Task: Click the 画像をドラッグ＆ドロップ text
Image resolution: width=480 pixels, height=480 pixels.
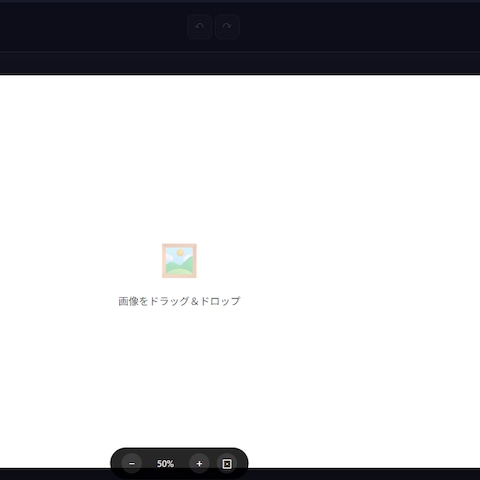Action: (x=179, y=301)
